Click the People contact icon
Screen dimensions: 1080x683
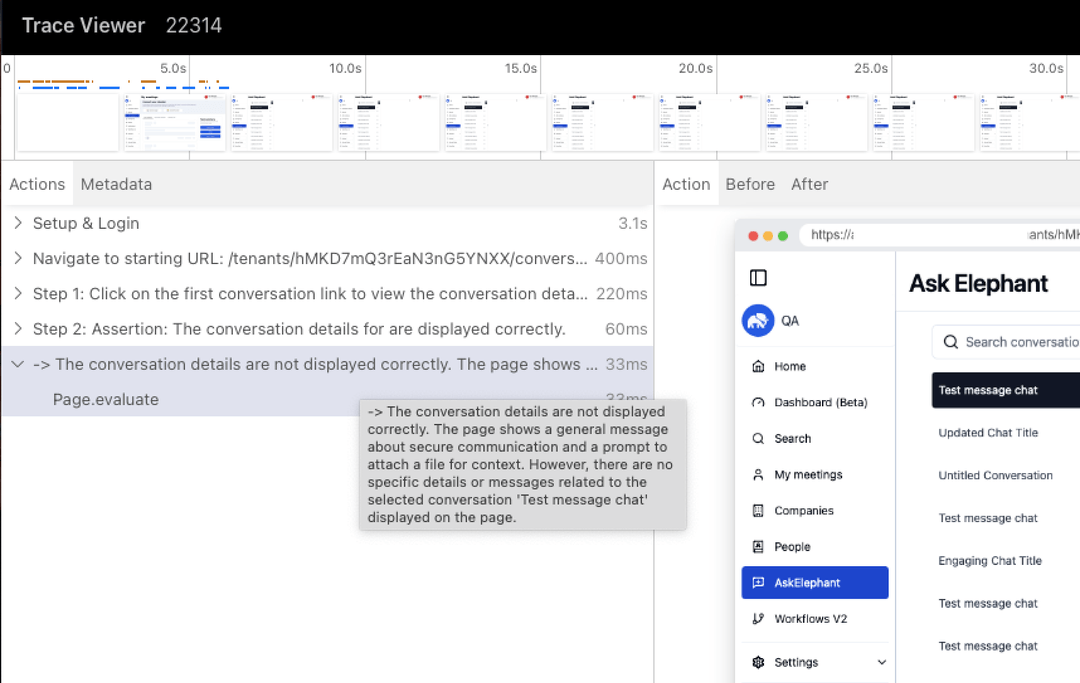coord(758,547)
